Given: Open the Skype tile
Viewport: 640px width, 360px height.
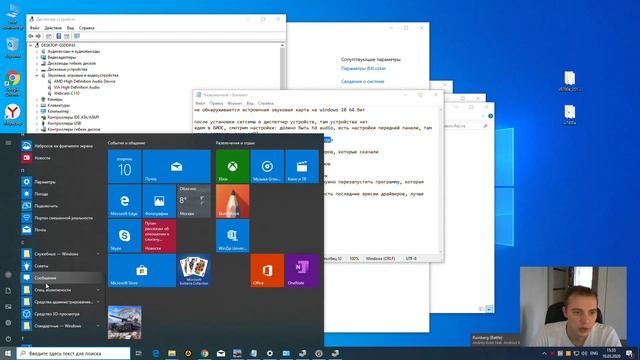Looking at the screenshot, I should click(x=124, y=236).
